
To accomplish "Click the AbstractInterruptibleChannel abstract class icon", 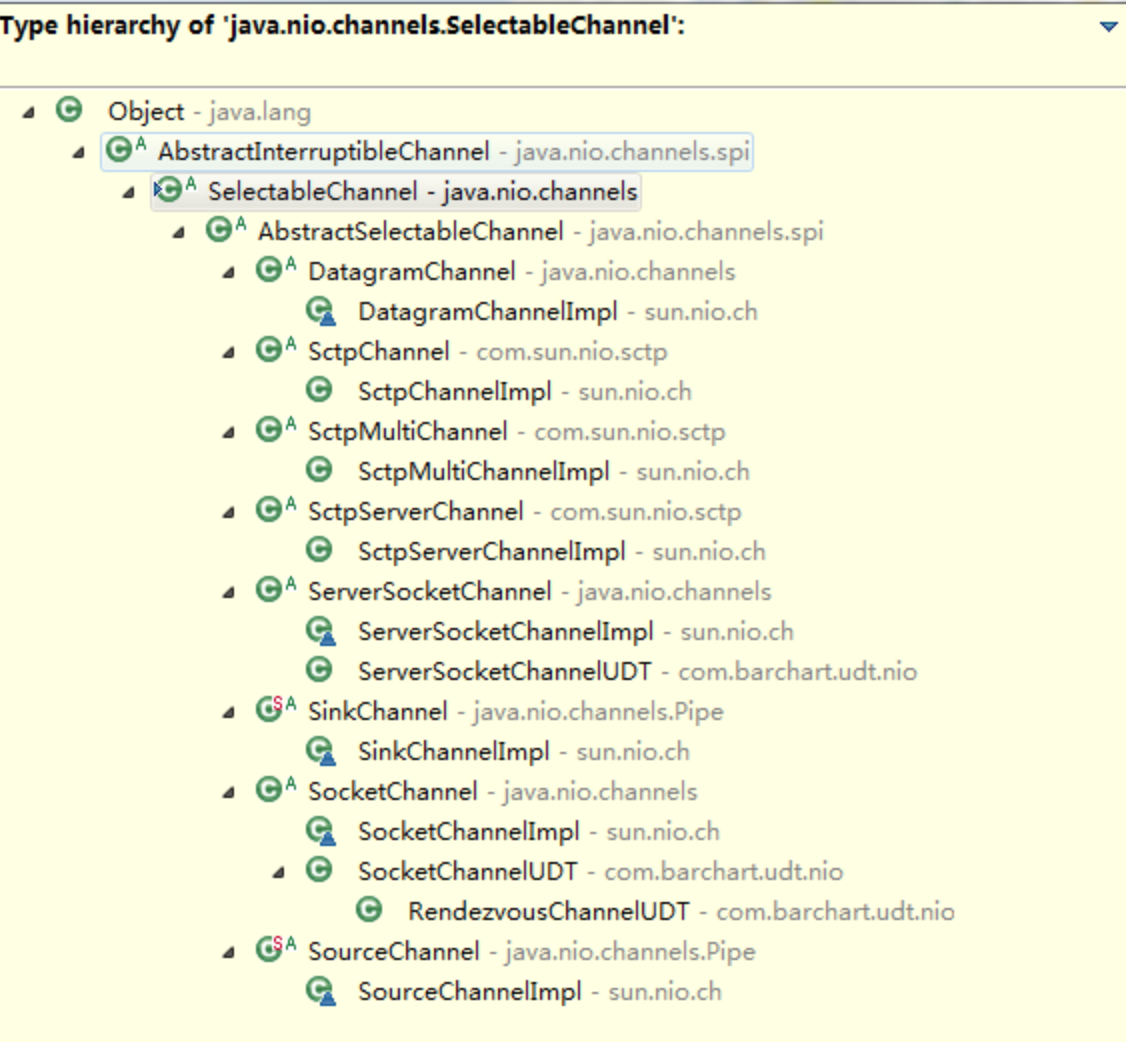I will (120, 151).
